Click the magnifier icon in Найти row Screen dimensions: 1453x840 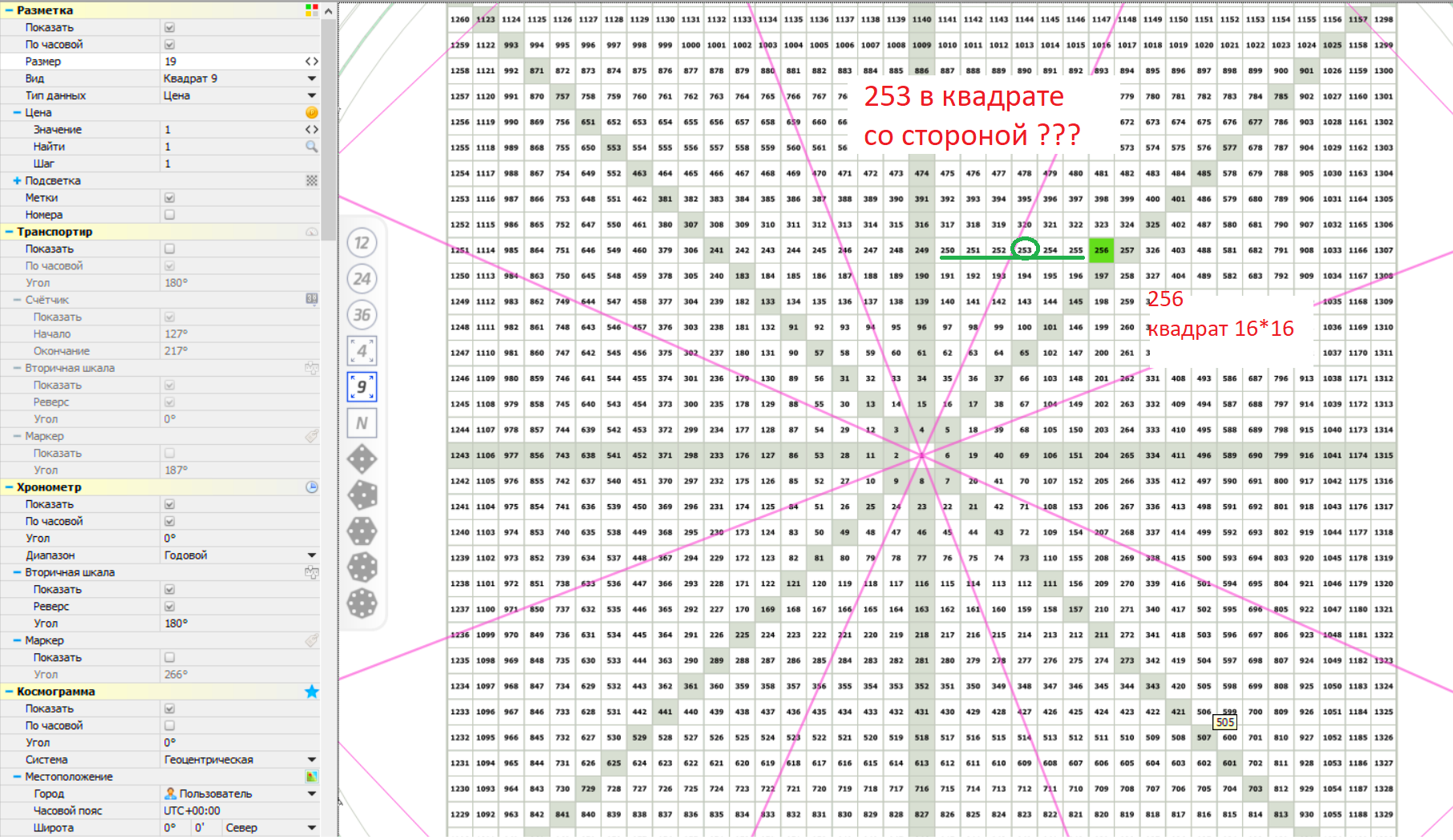tap(312, 147)
